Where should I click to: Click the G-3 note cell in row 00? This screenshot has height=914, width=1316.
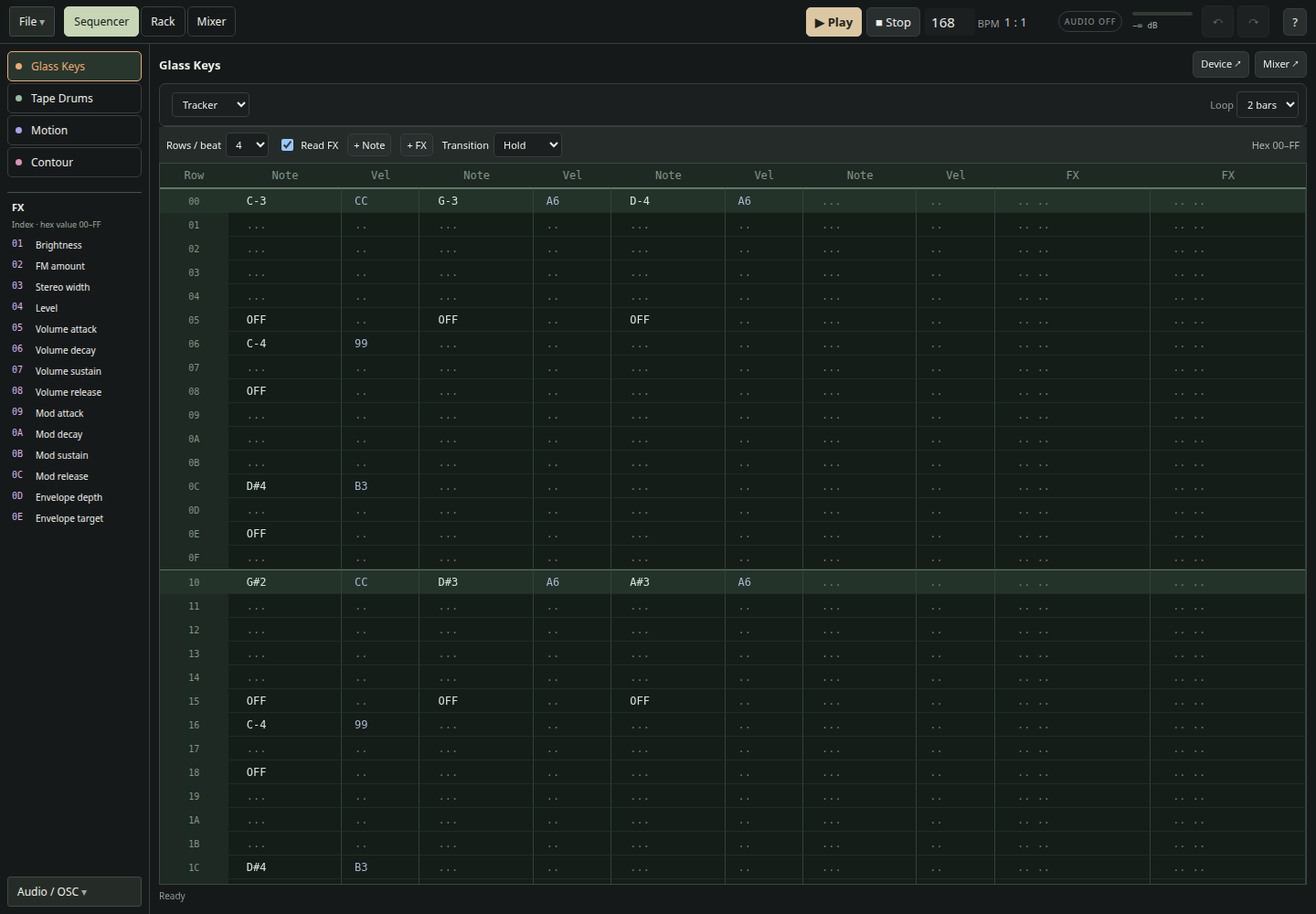pyautogui.click(x=476, y=201)
